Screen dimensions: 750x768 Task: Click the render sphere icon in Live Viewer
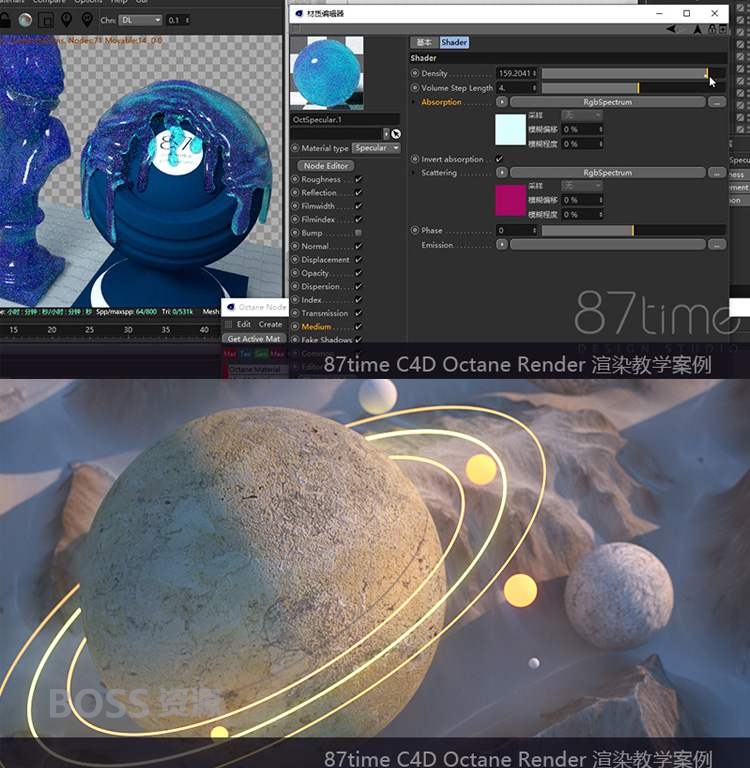(25, 20)
